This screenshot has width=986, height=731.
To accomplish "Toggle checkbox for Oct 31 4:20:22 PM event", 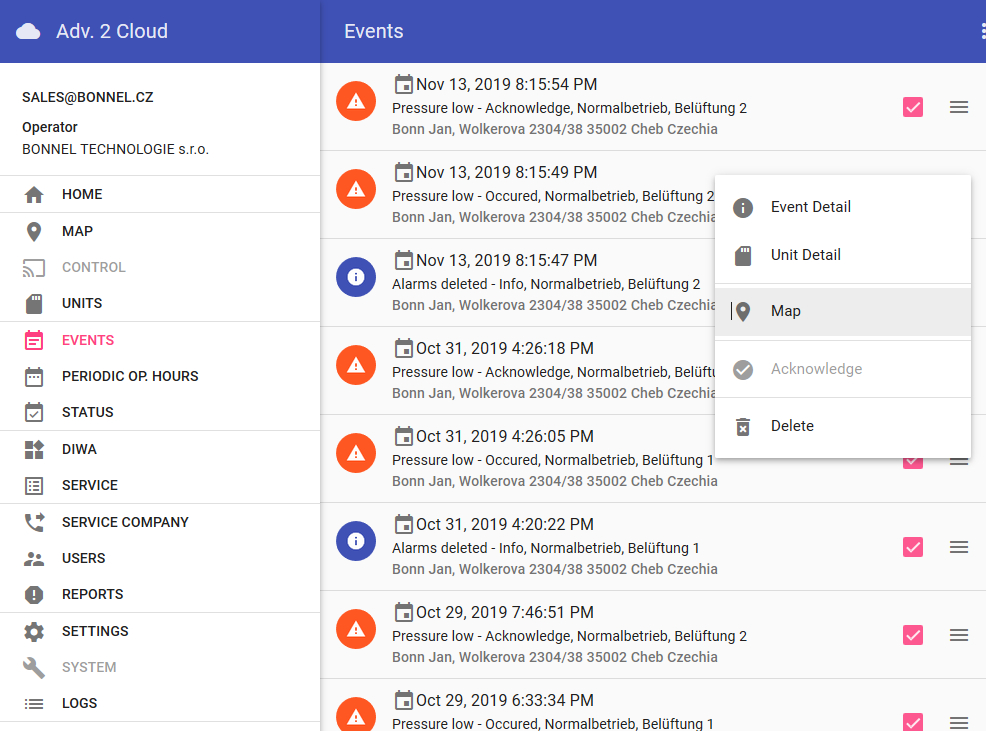I will tap(912, 547).
